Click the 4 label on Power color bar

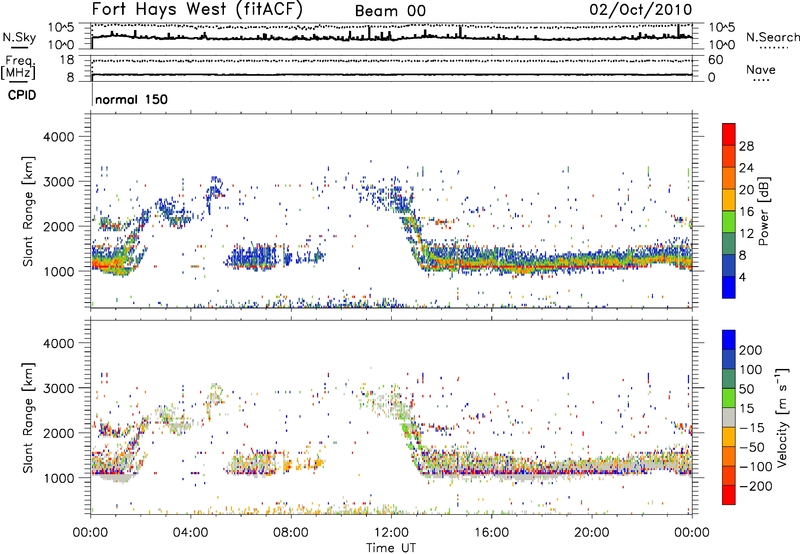[743, 278]
